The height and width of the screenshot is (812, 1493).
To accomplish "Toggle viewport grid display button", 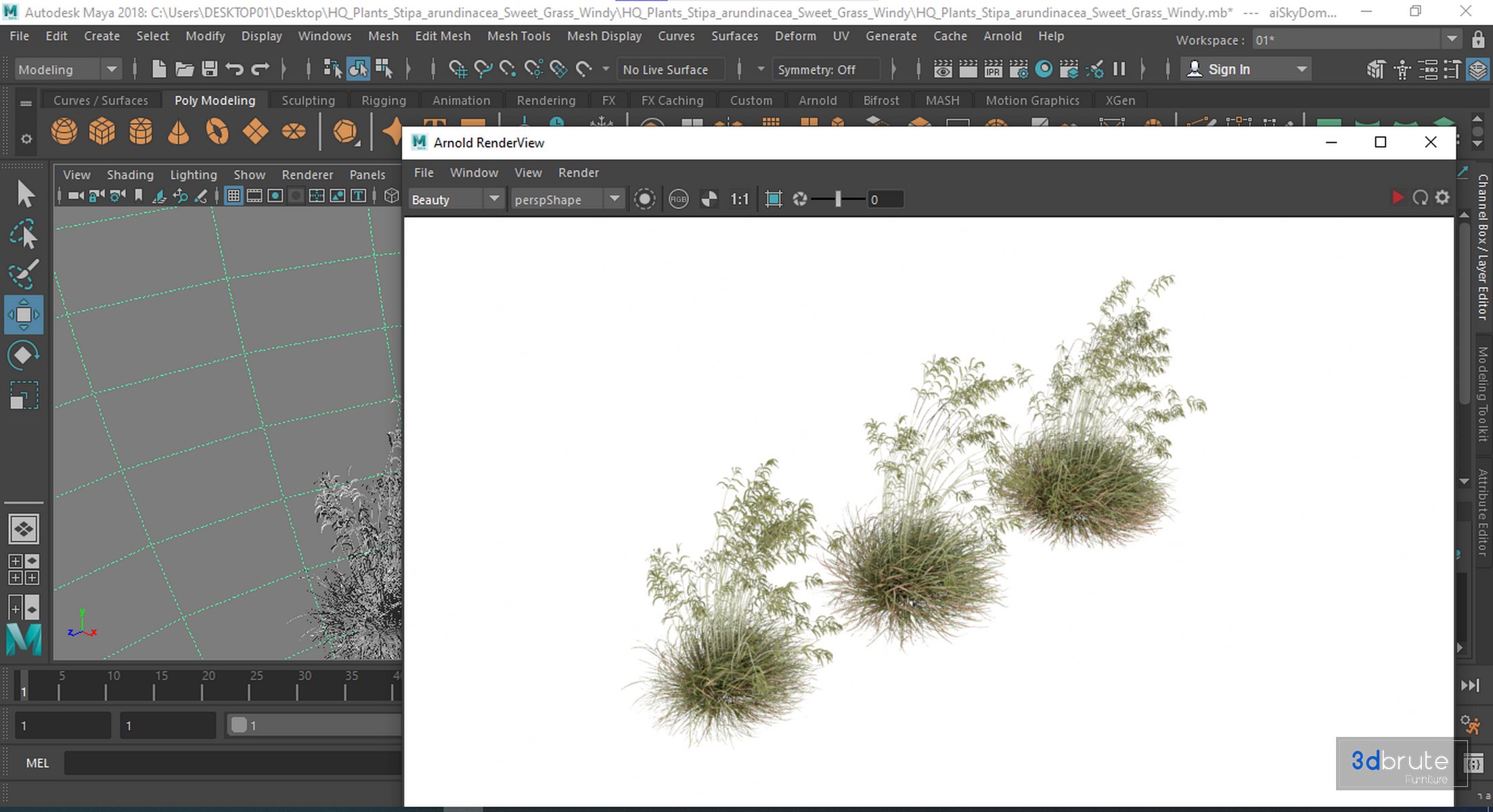I will coord(233,196).
